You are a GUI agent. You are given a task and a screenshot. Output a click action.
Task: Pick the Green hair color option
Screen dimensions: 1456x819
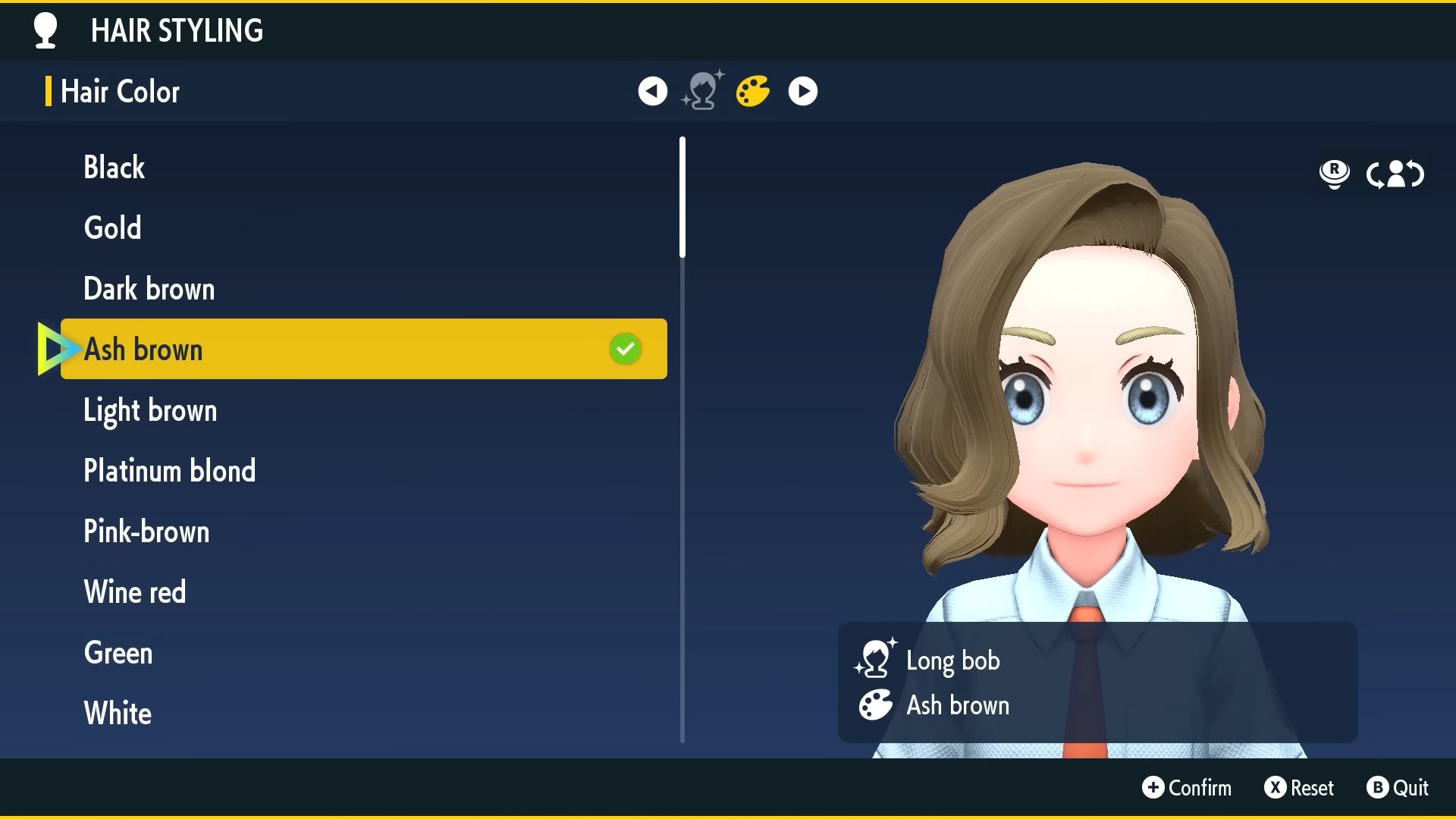(118, 653)
